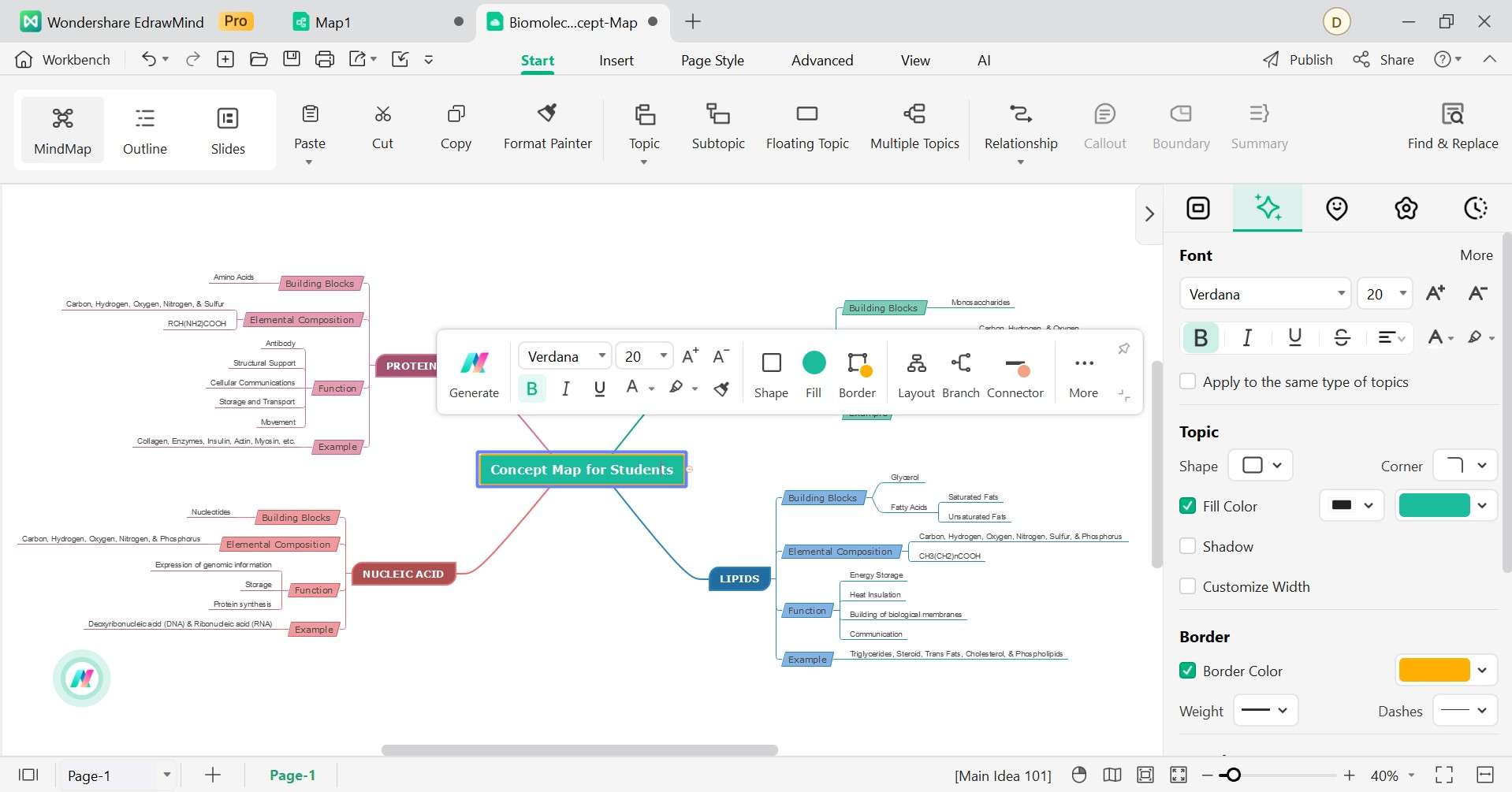The height and width of the screenshot is (792, 1512).
Task: Toggle Italic in the Font panel
Action: [x=1247, y=337]
